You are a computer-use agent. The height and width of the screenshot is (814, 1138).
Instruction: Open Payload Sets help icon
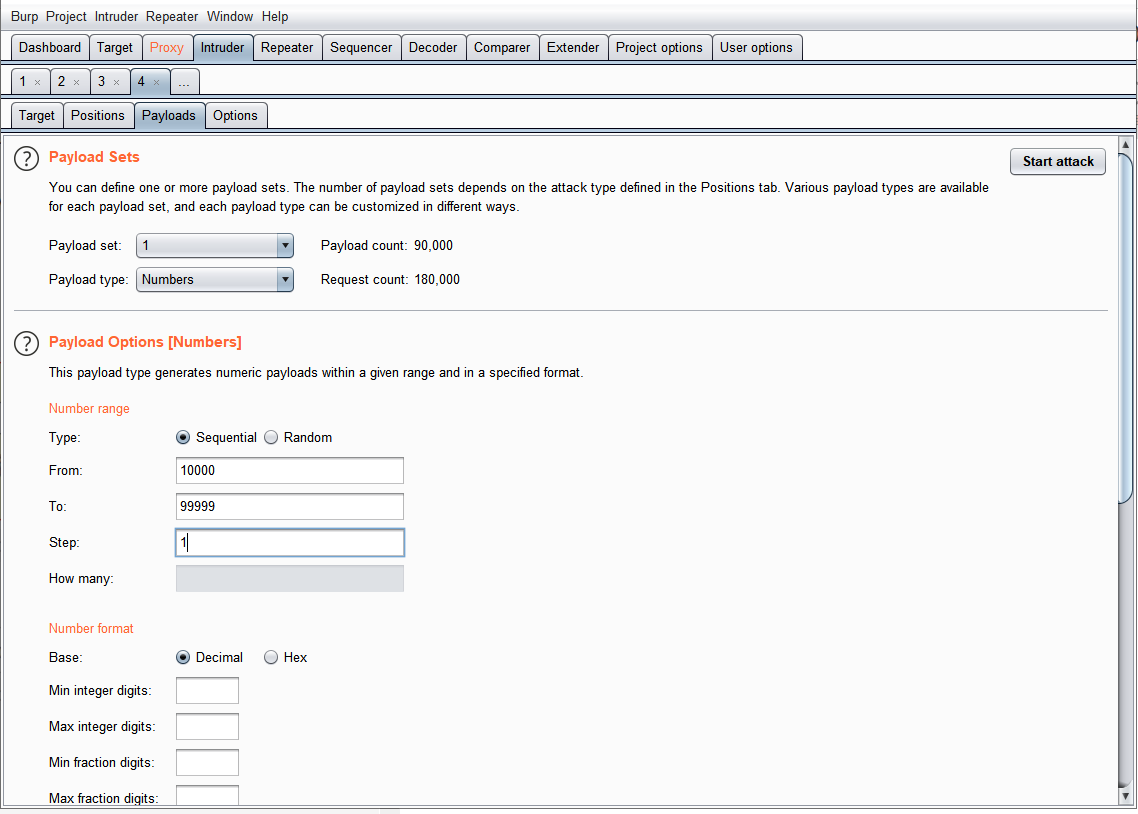(26, 158)
